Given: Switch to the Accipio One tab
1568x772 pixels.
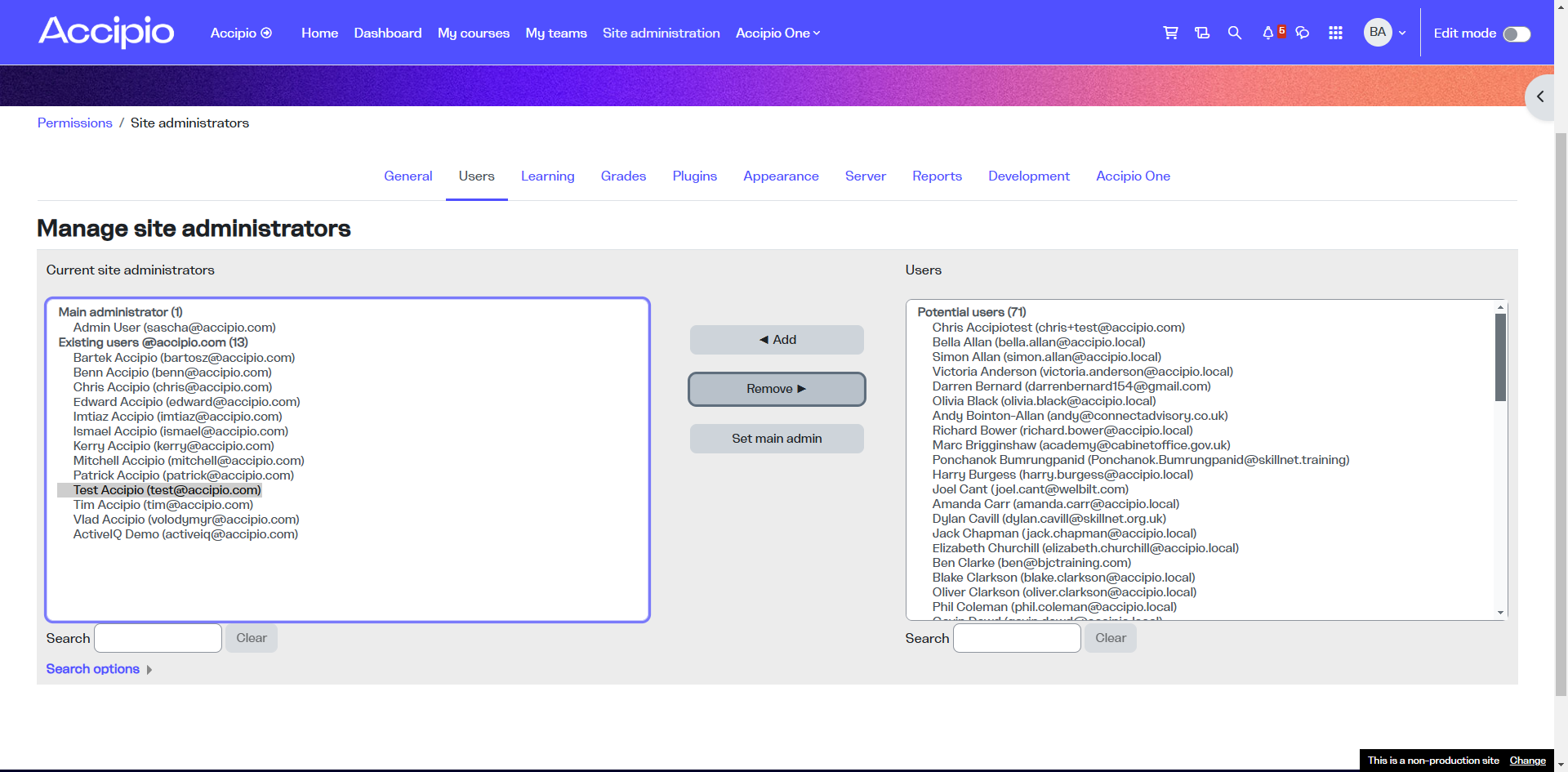Looking at the screenshot, I should (x=1134, y=176).
